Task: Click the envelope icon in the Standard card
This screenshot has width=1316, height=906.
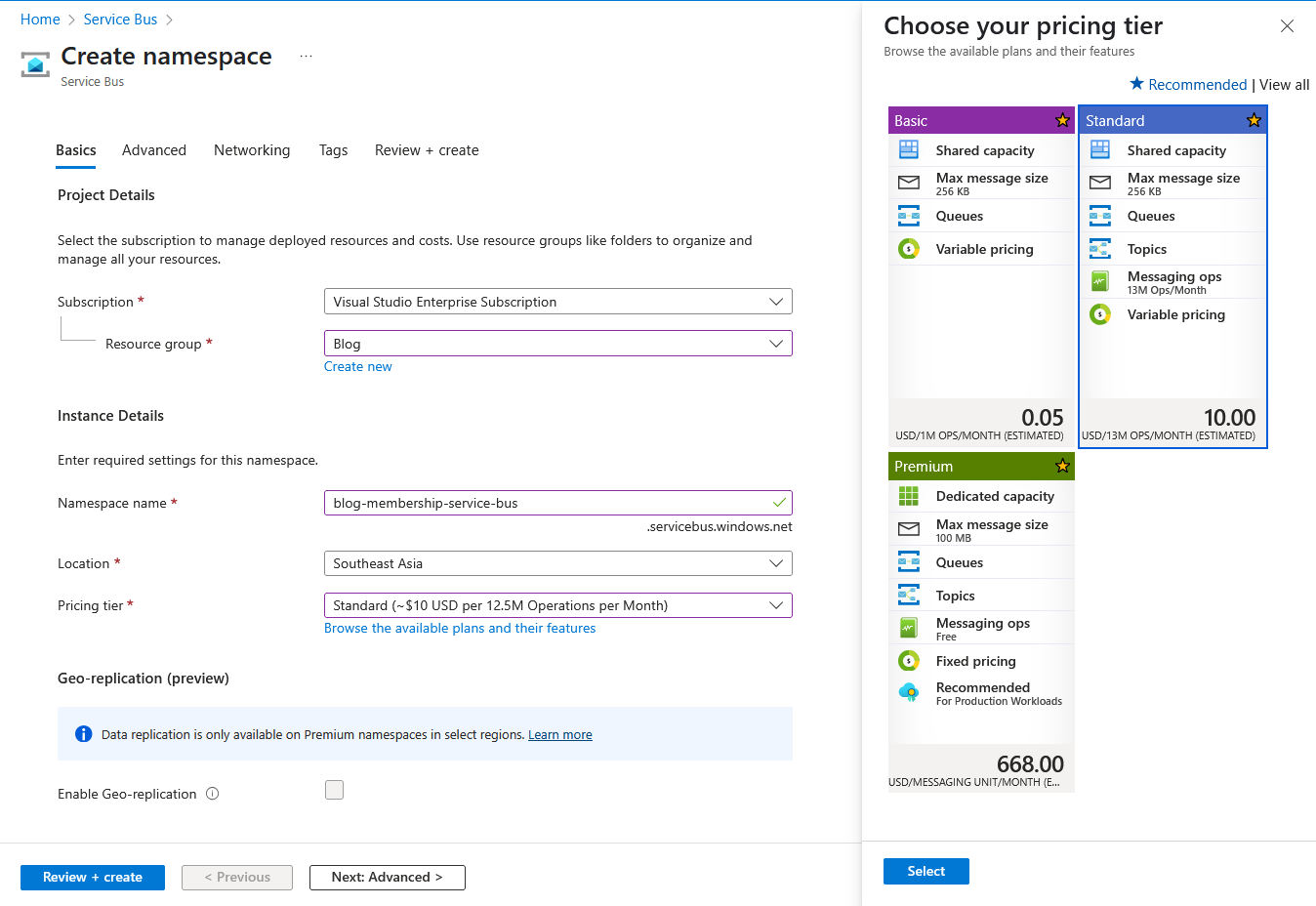Action: click(x=1100, y=183)
